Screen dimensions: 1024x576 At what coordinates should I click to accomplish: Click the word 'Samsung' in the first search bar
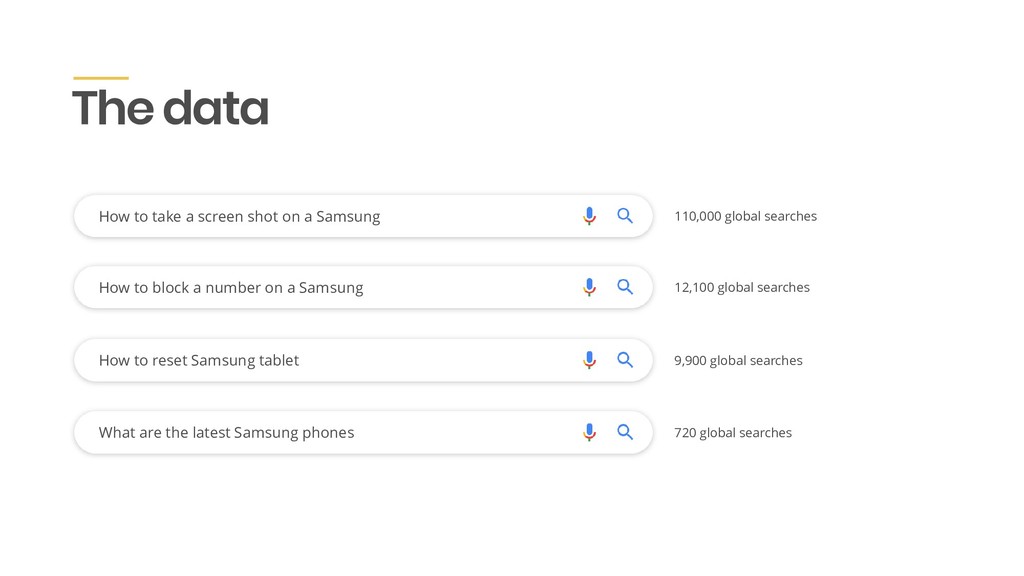348,217
